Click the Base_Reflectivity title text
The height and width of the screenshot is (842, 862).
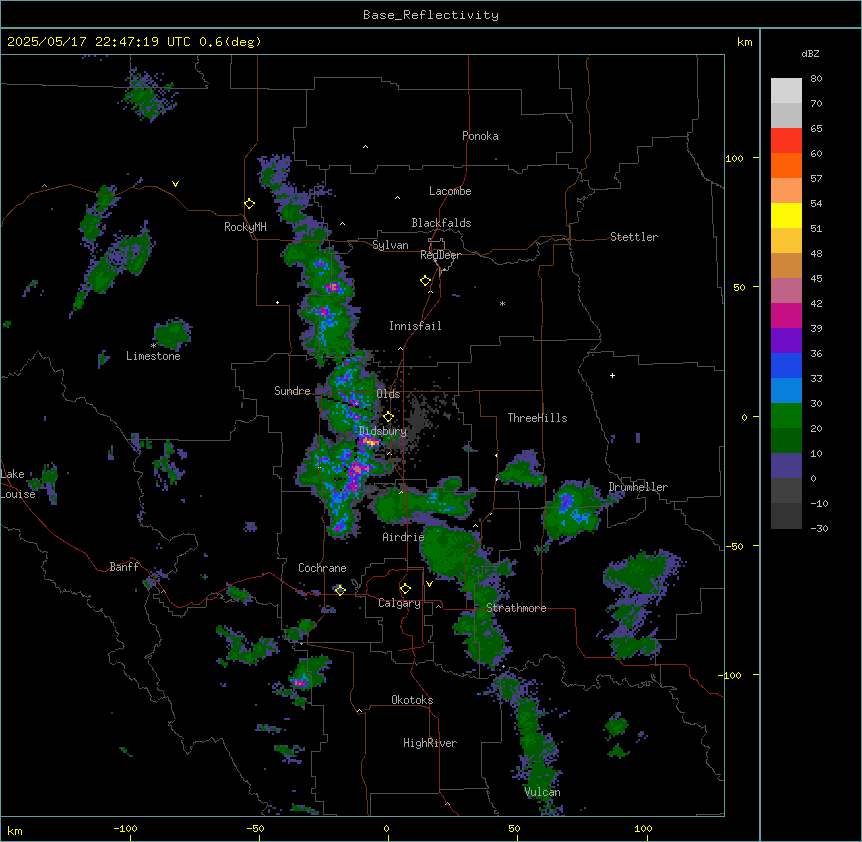pyautogui.click(x=431, y=15)
